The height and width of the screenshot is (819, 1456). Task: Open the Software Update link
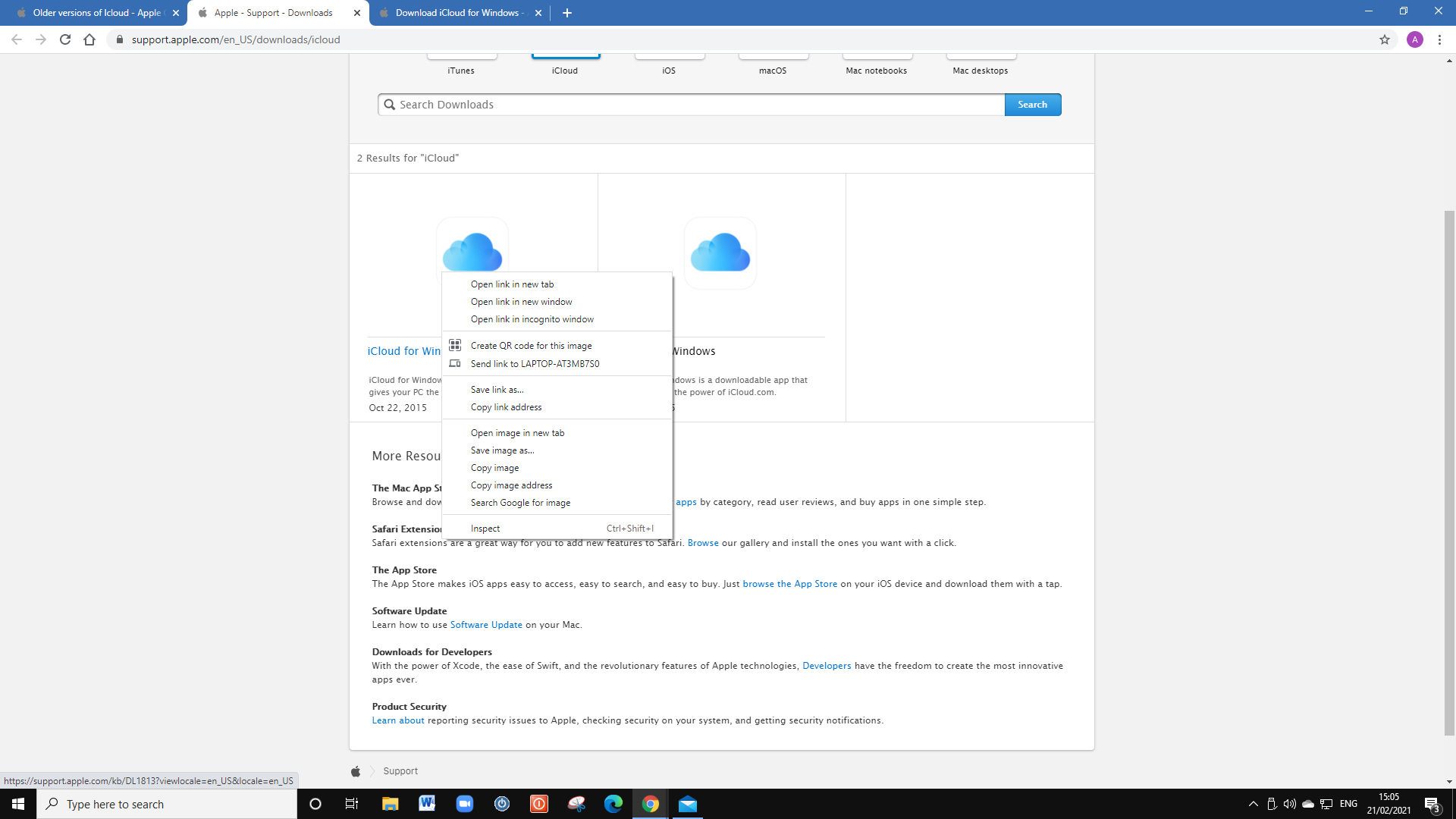pos(486,625)
